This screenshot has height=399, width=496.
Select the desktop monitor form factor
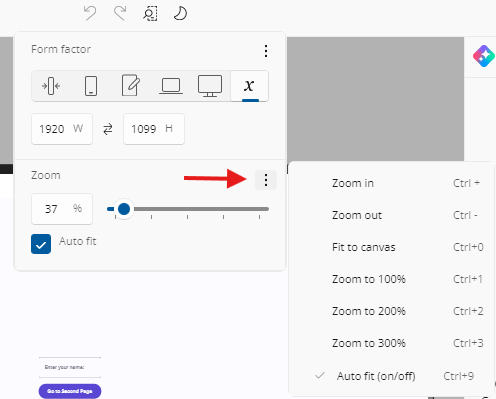click(210, 86)
